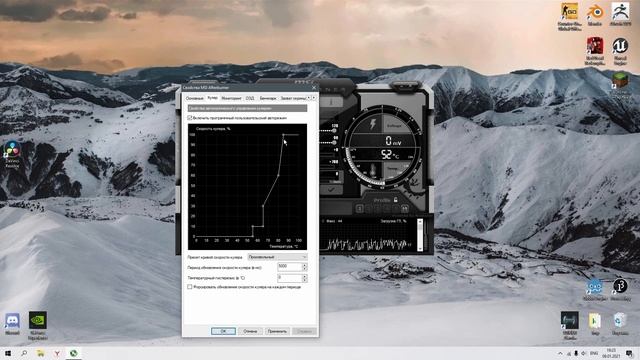The image size is (640, 360).
Task: Close the MSI Afterburner properties dialog
Action: (x=313, y=87)
